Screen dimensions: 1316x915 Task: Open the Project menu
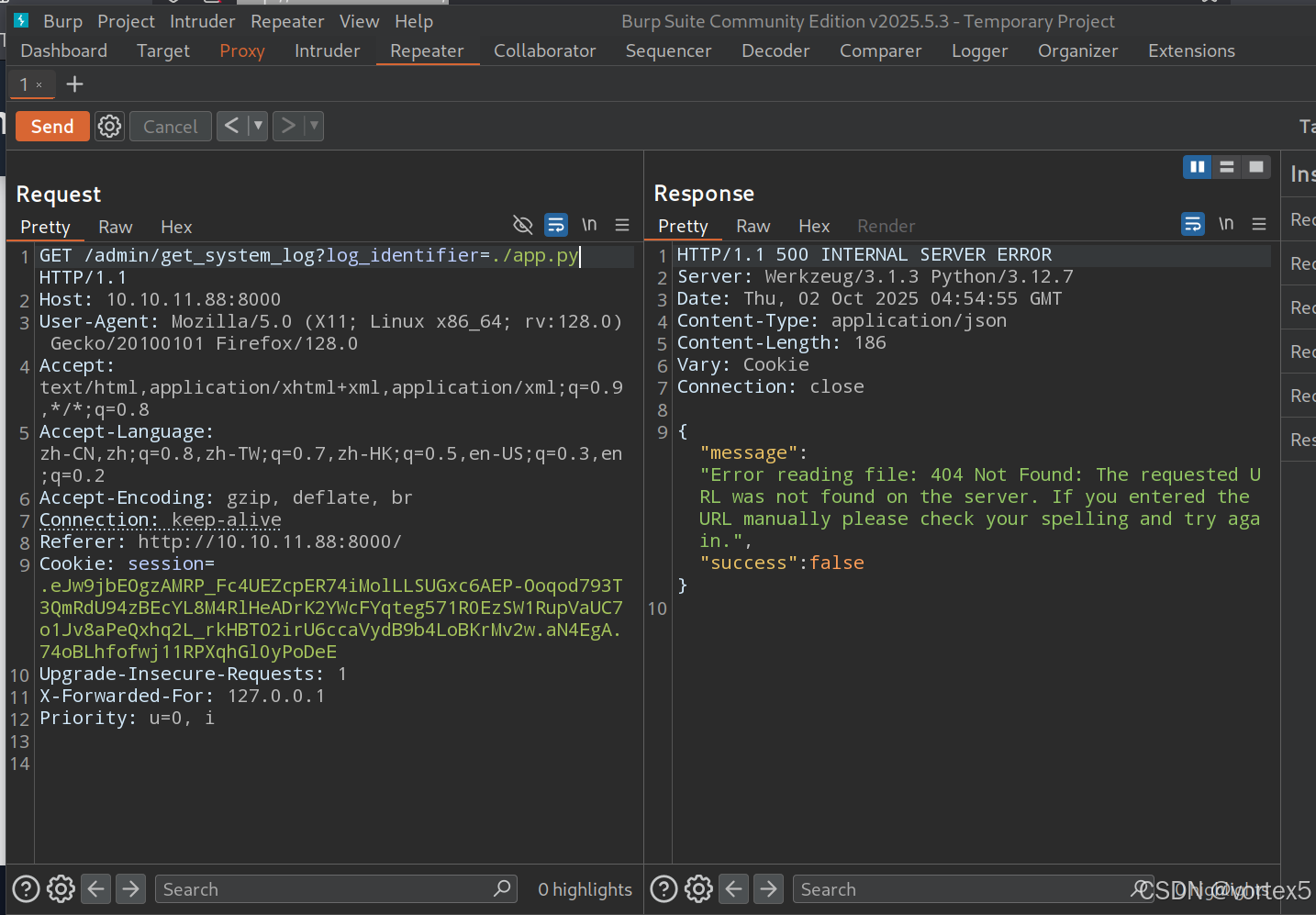tap(126, 21)
